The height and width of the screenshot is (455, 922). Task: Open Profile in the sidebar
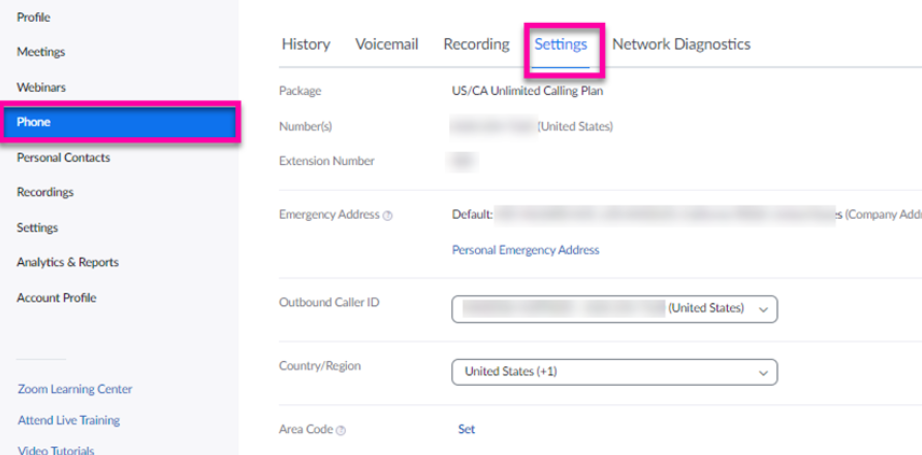tap(33, 17)
